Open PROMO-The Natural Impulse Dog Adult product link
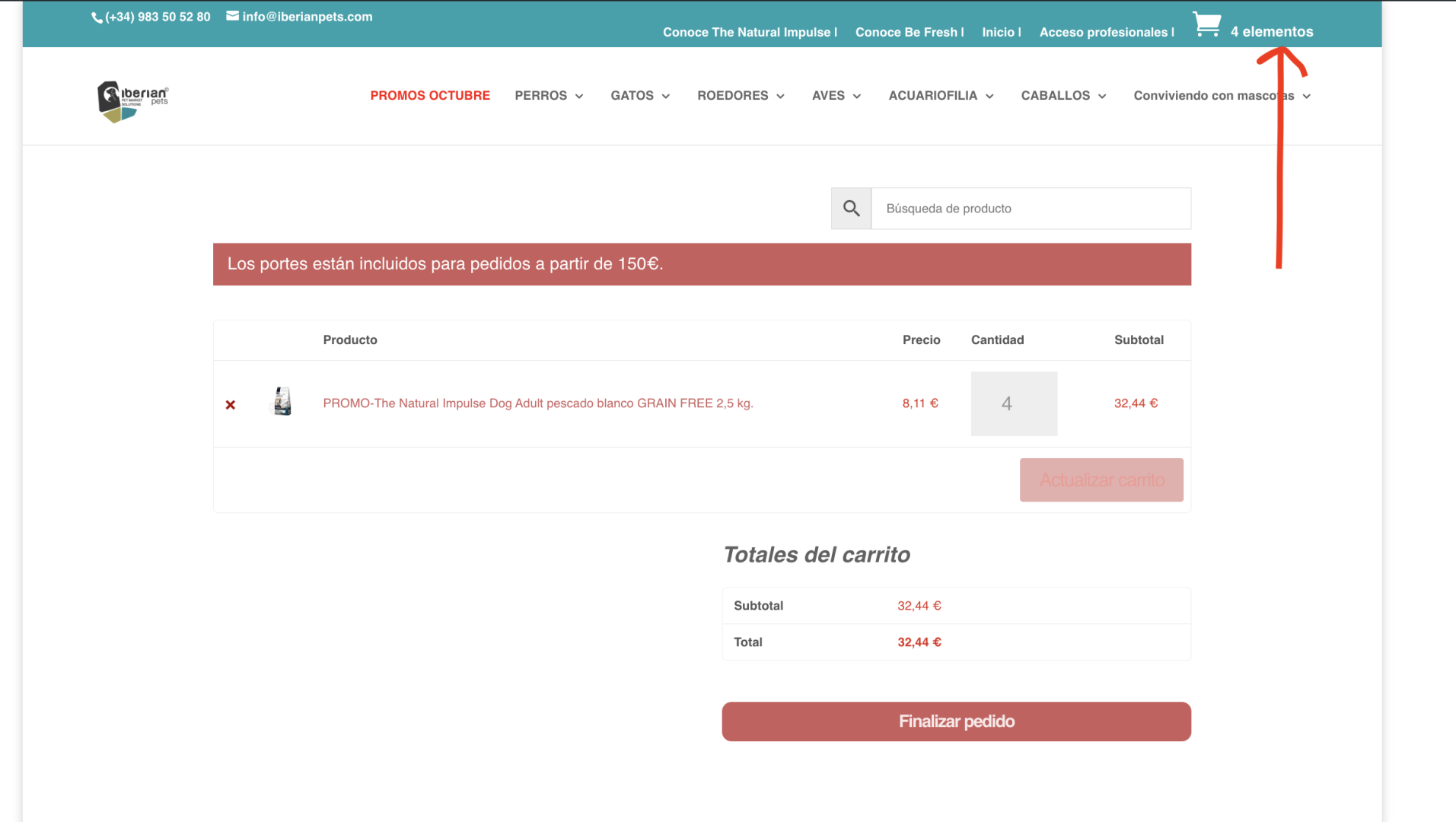1456x822 pixels. coord(538,403)
